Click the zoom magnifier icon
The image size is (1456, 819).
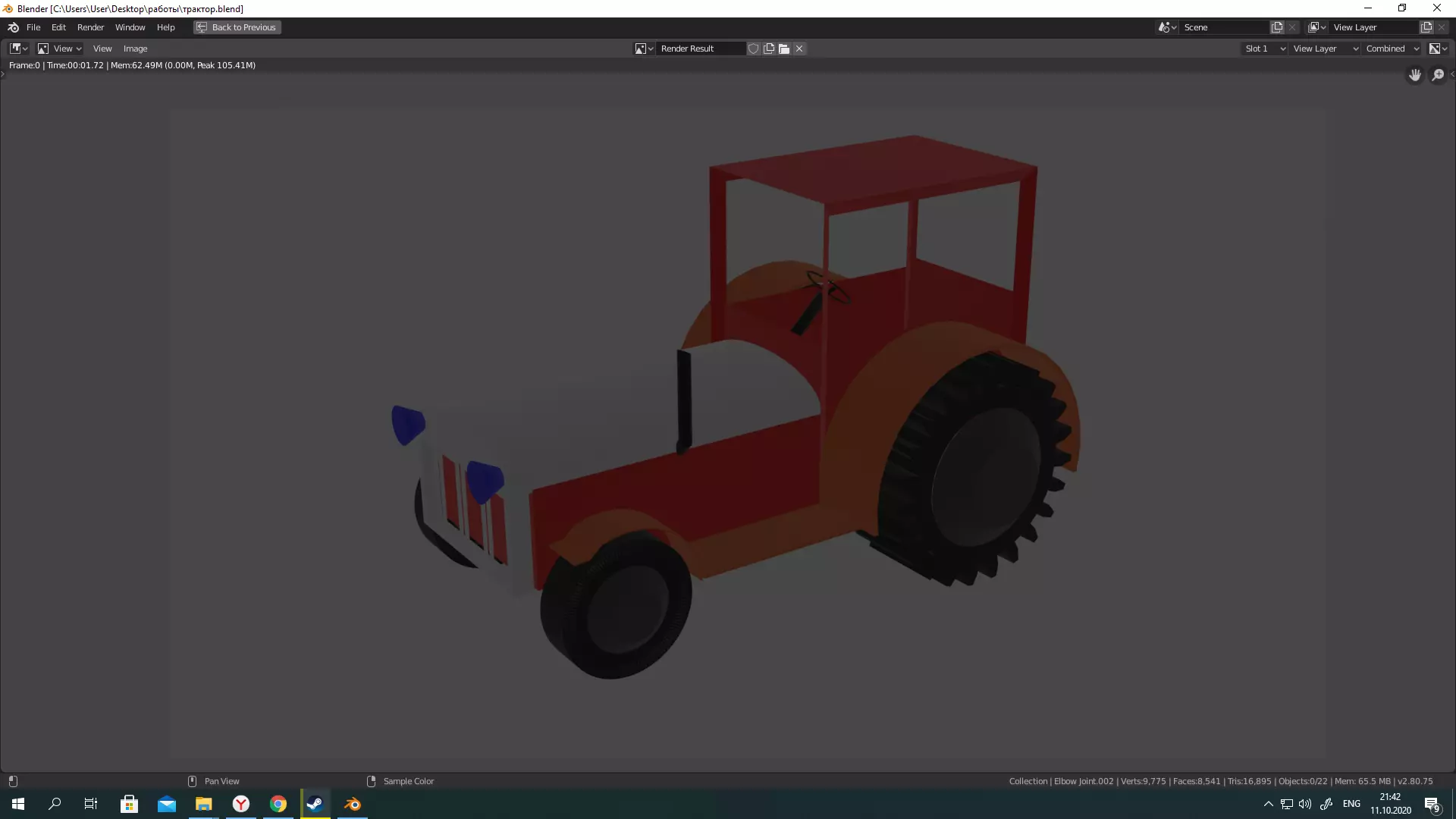tap(1438, 75)
